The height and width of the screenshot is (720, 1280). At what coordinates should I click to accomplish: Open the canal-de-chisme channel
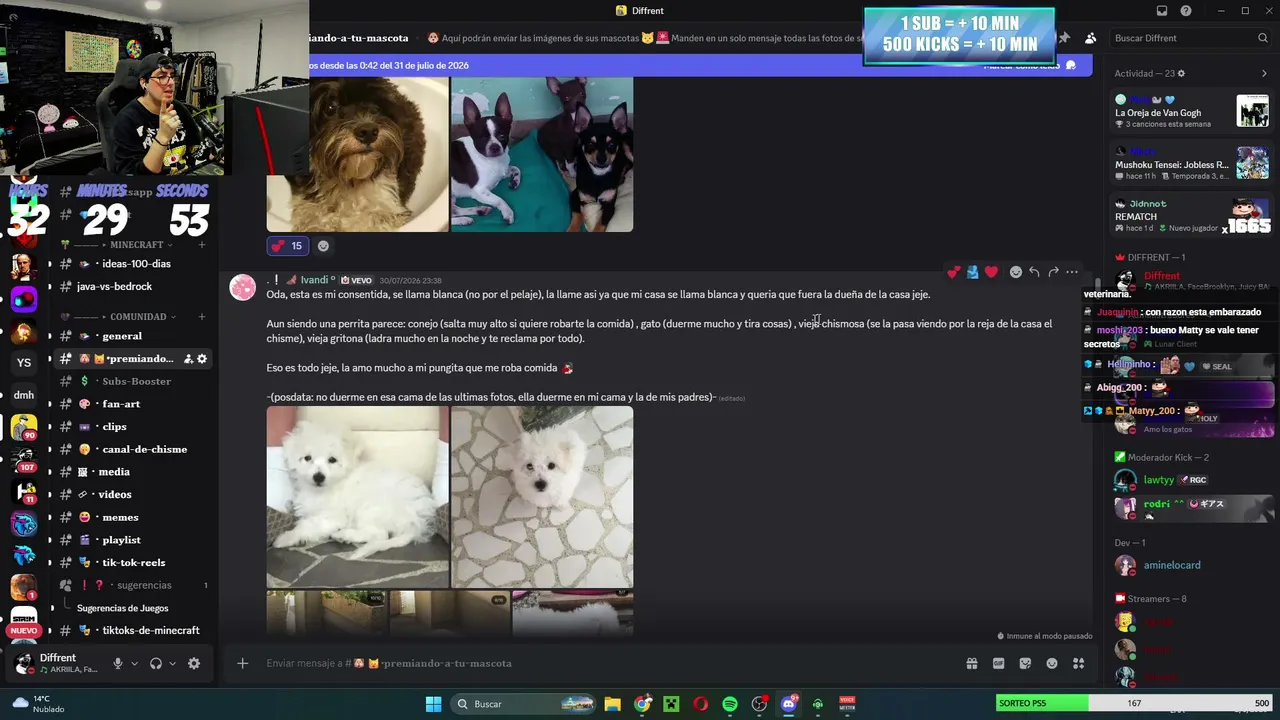point(134,449)
